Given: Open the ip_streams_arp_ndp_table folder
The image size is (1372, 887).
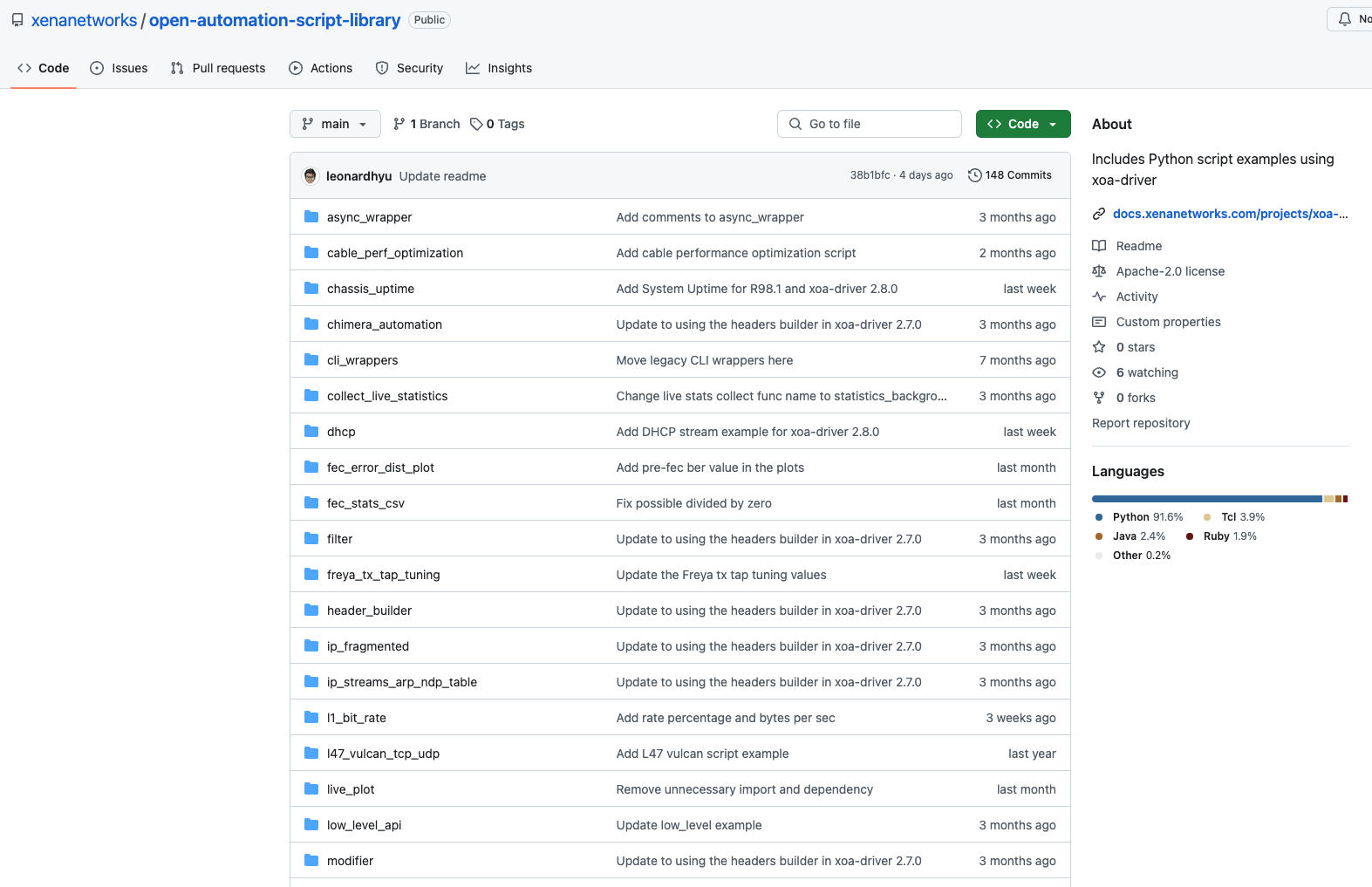Looking at the screenshot, I should tap(402, 682).
